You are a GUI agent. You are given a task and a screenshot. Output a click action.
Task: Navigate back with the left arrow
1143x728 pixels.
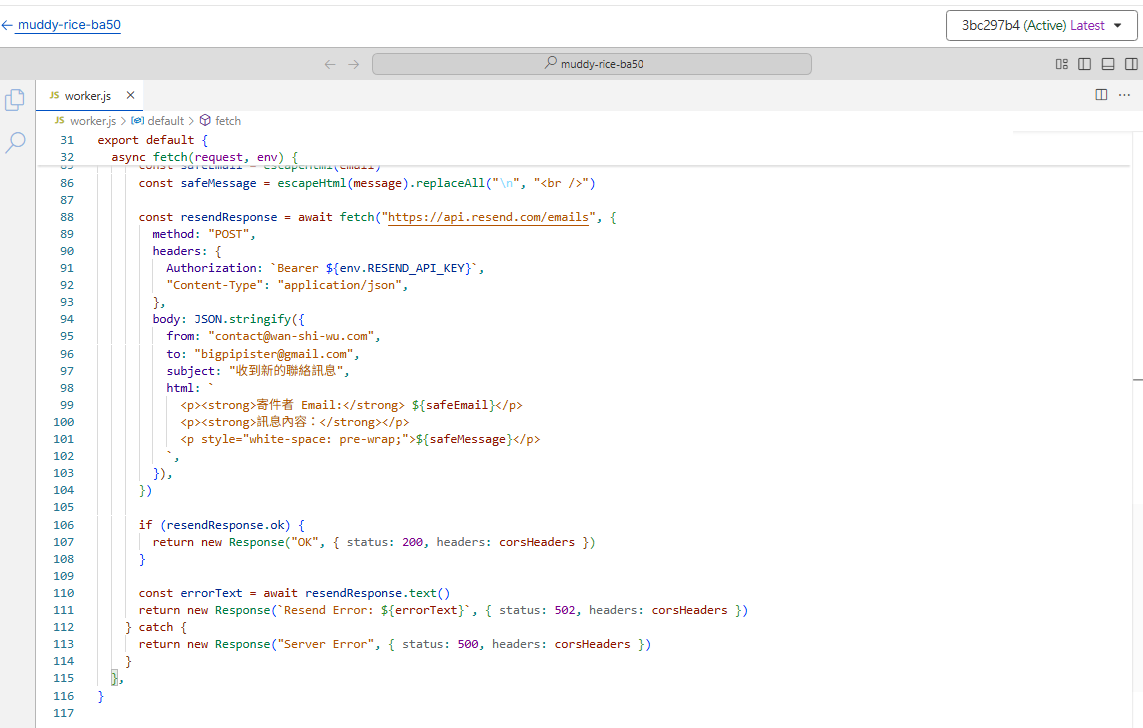point(330,64)
